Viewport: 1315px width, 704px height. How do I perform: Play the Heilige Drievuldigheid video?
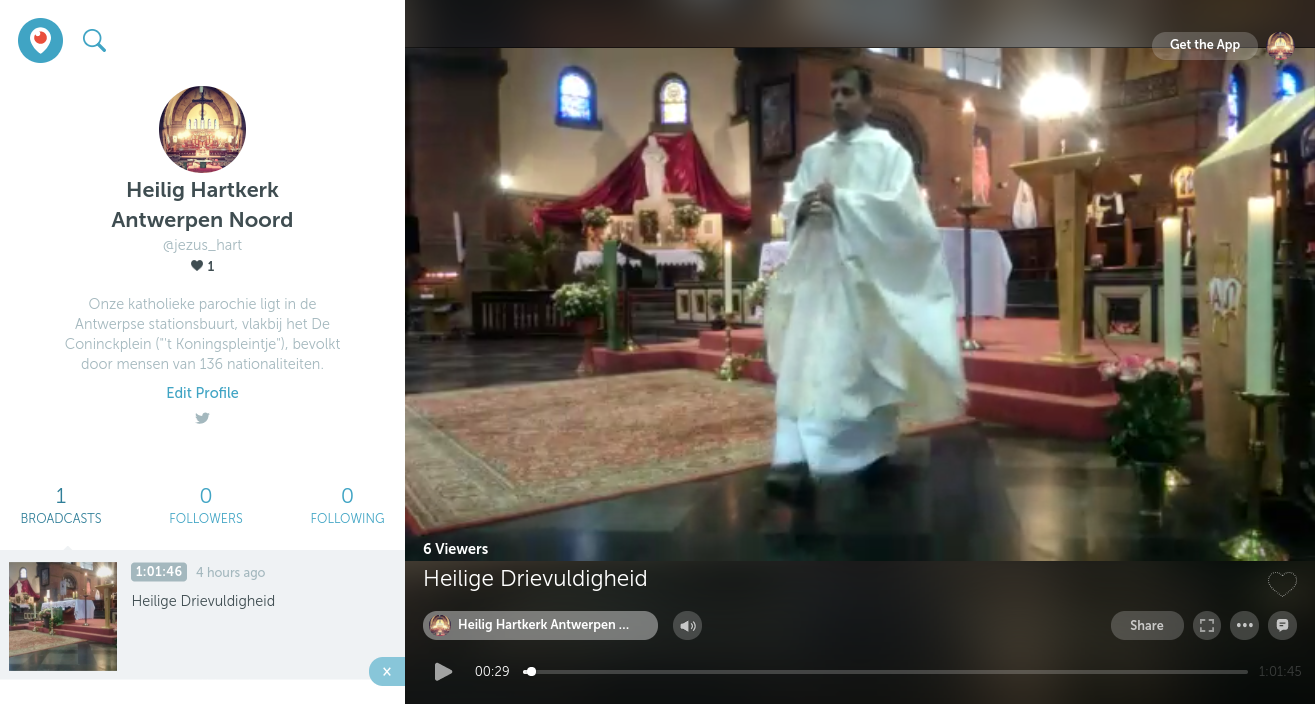444,672
